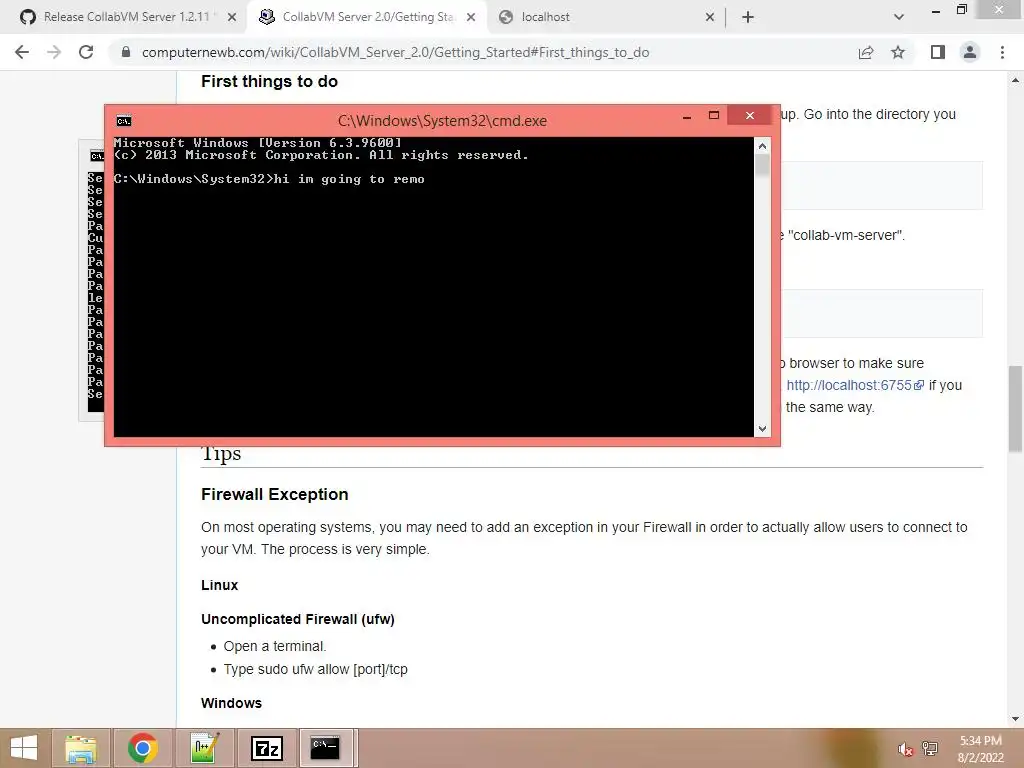Select Command Prompt taskbar button

(328, 748)
